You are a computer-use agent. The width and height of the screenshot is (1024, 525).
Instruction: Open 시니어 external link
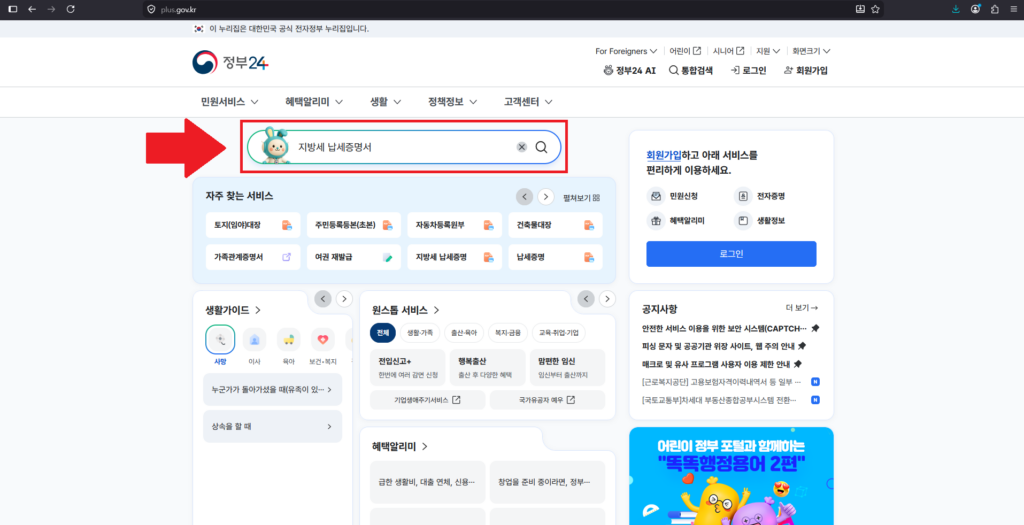728,51
